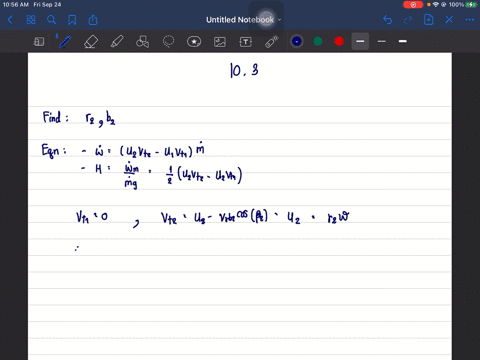Undo the last stroke

[387, 20]
